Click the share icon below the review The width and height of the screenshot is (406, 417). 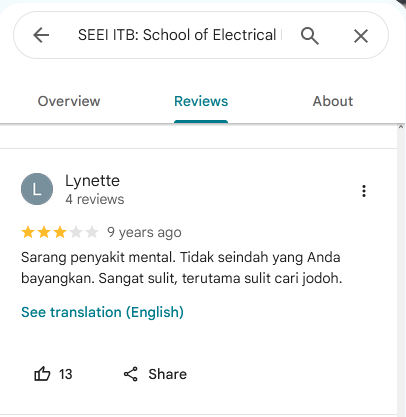(131, 374)
